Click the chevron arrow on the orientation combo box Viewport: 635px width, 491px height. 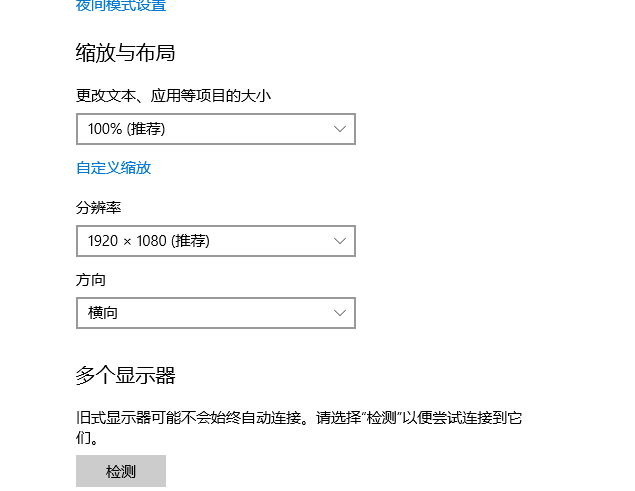340,313
